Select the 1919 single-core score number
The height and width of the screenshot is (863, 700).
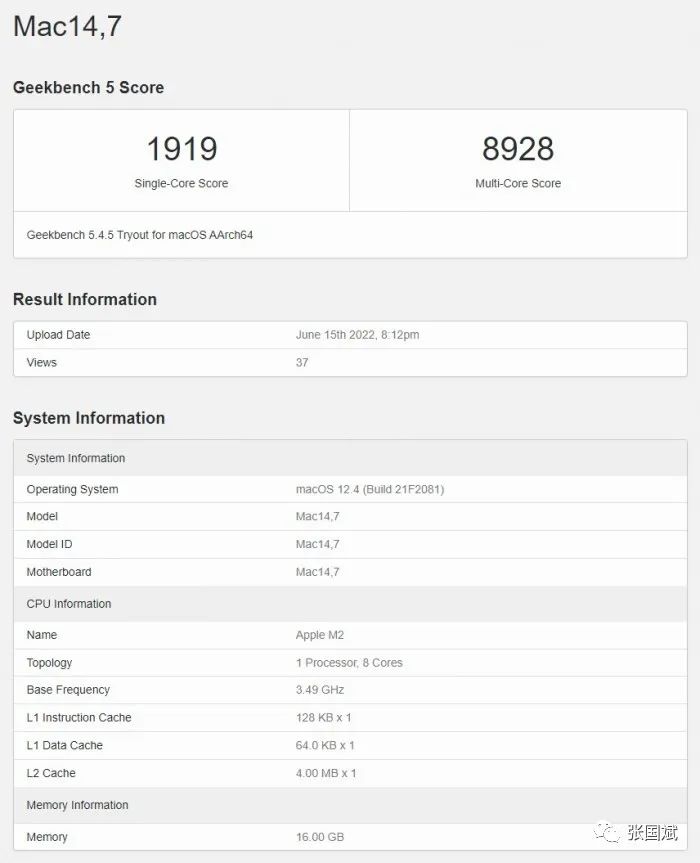coord(181,149)
